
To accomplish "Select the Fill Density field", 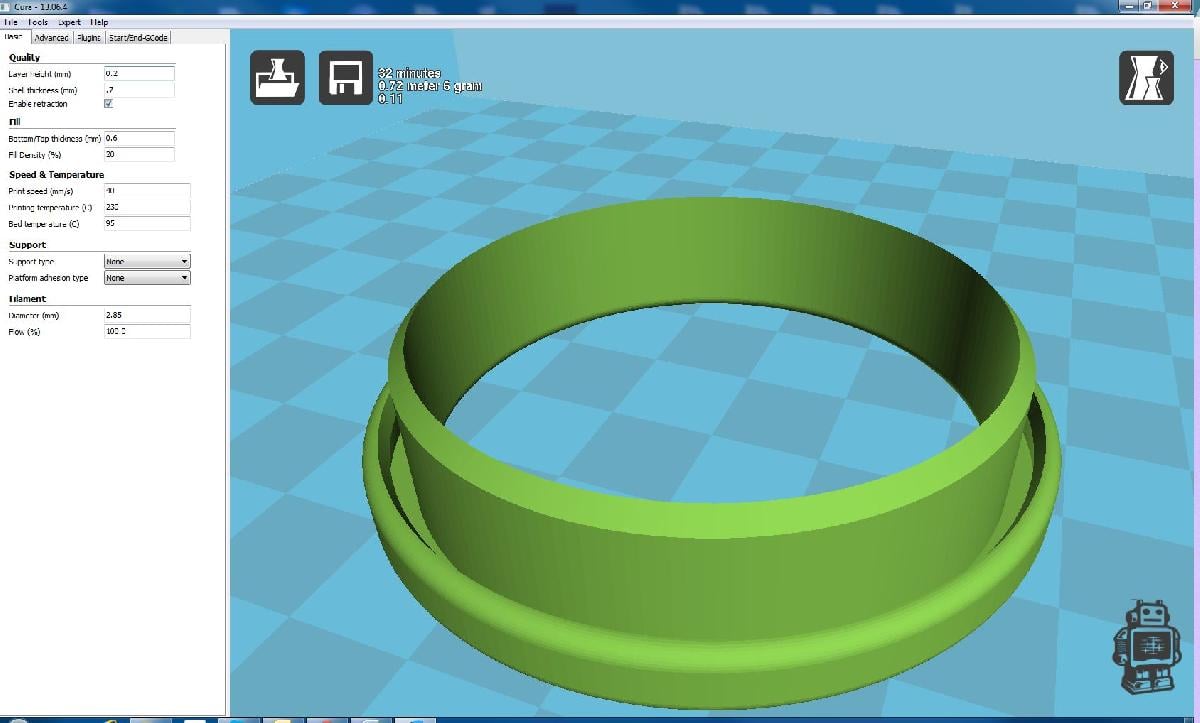I will coord(139,155).
